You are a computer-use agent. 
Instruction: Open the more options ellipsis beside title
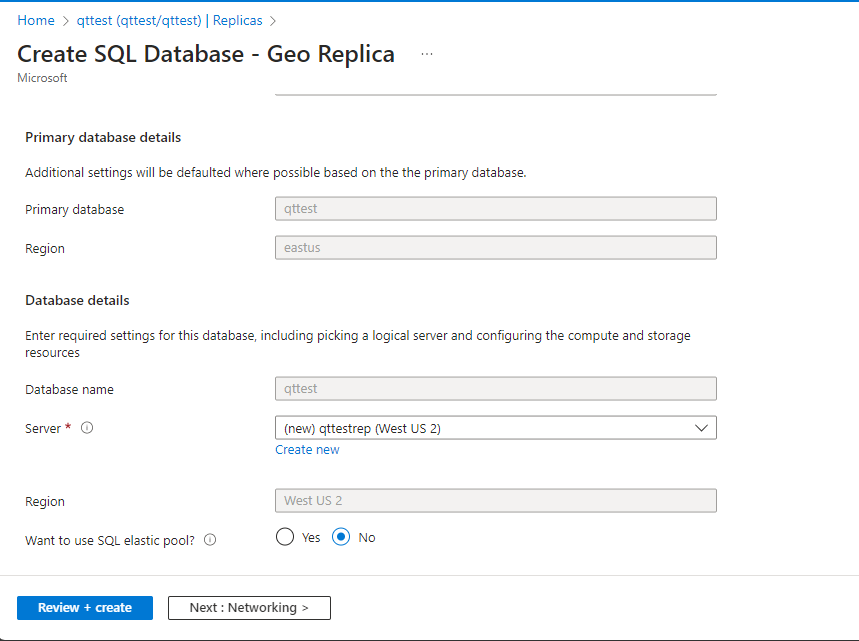coord(427,54)
